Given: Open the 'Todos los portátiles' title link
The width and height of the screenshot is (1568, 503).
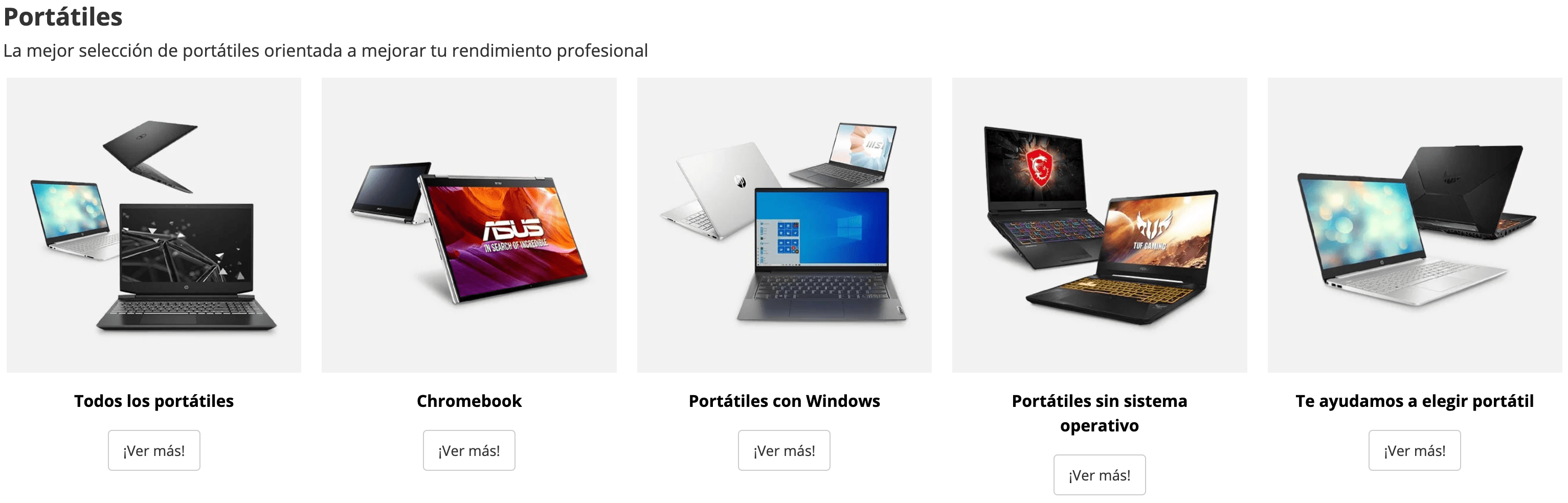Looking at the screenshot, I should pyautogui.click(x=154, y=401).
